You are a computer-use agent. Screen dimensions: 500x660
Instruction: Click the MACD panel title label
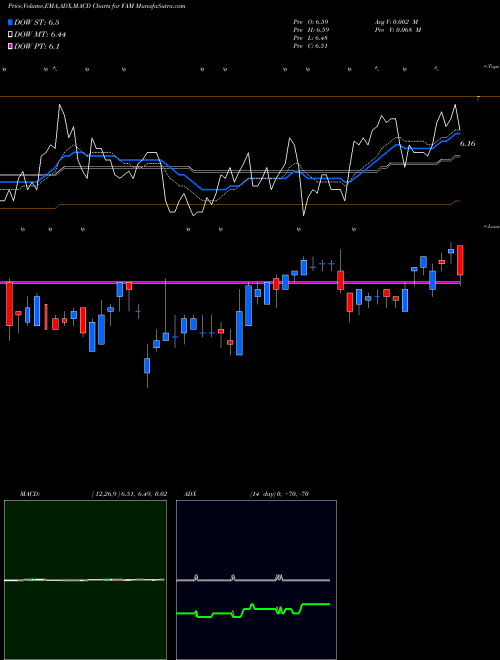(x=30, y=494)
